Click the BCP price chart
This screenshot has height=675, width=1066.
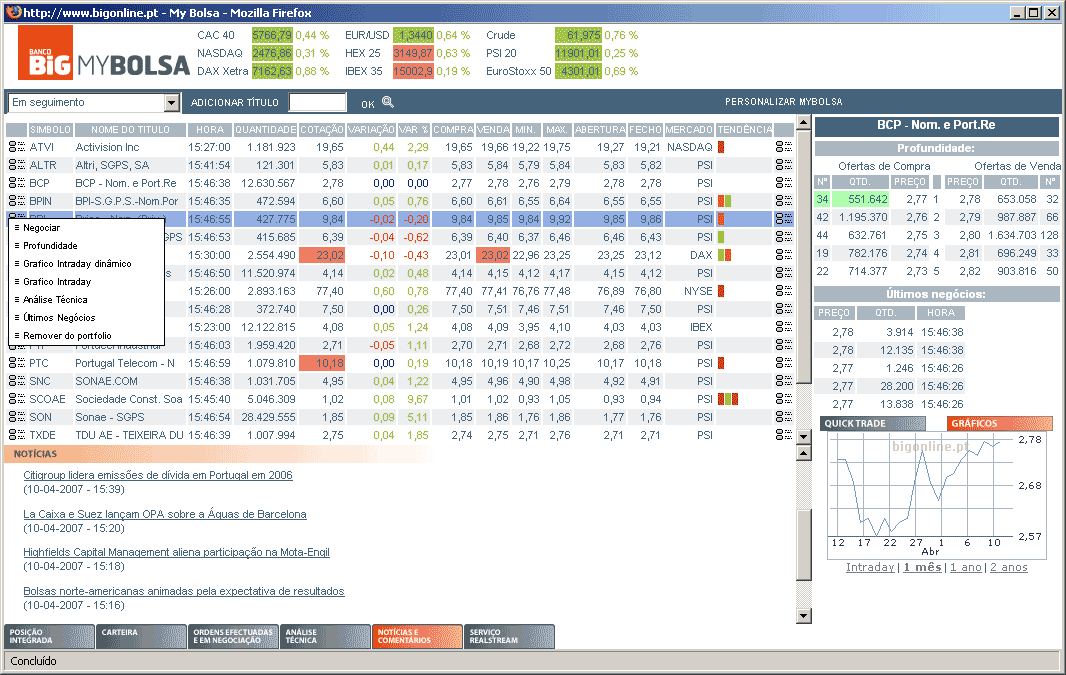pyautogui.click(x=935, y=495)
